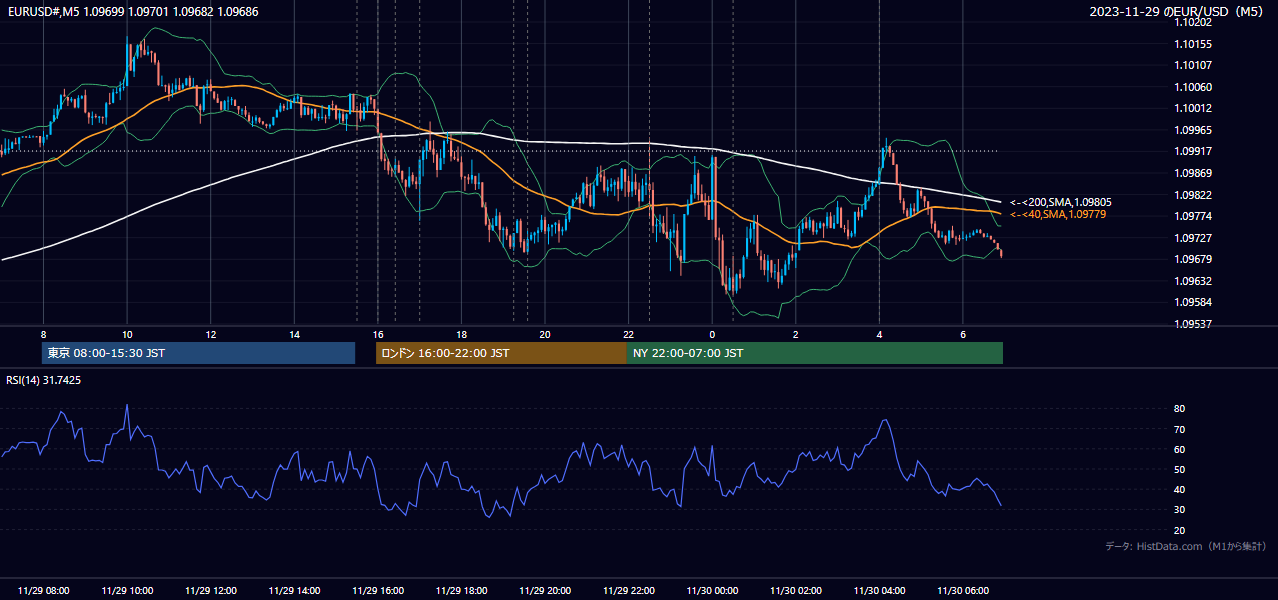1278x600 pixels.
Task: Click the London 16:00-22:00 JST session bar
Action: click(x=501, y=353)
